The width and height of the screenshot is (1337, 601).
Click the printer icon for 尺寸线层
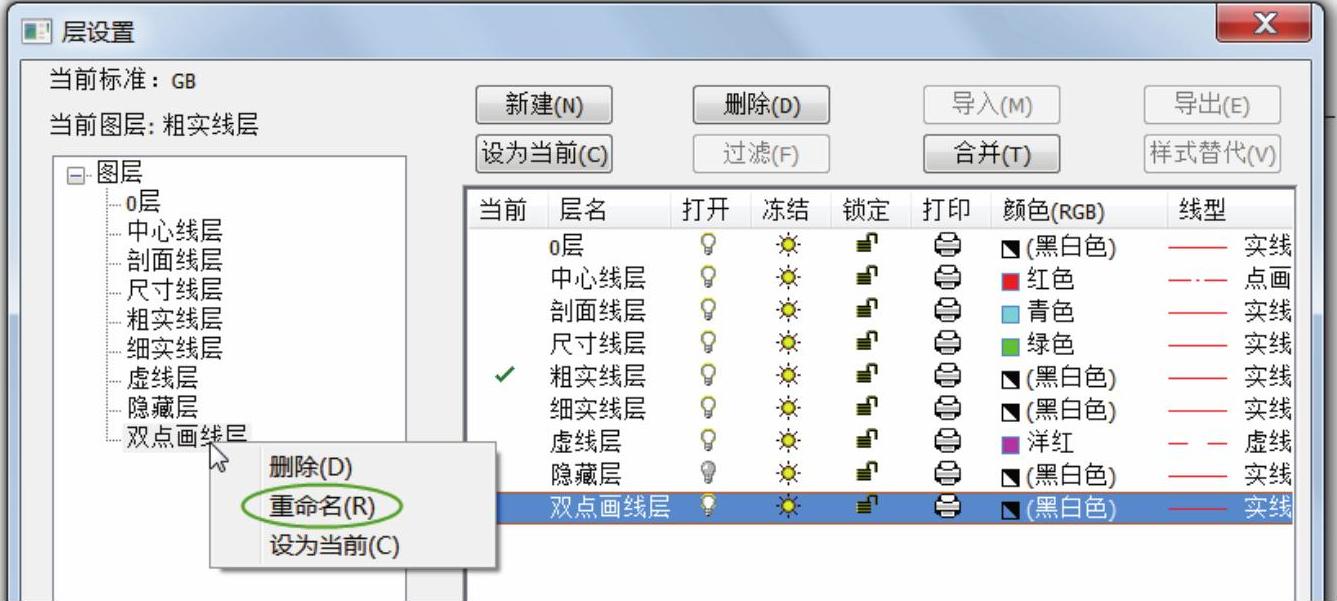coord(947,344)
